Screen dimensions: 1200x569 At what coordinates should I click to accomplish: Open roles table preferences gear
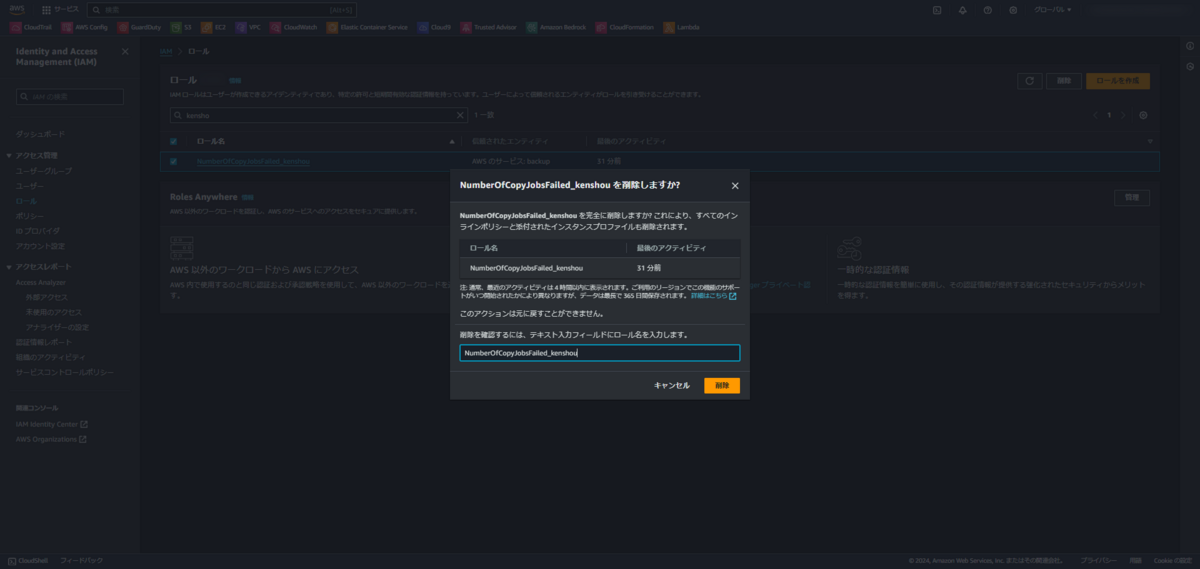tap(1143, 115)
